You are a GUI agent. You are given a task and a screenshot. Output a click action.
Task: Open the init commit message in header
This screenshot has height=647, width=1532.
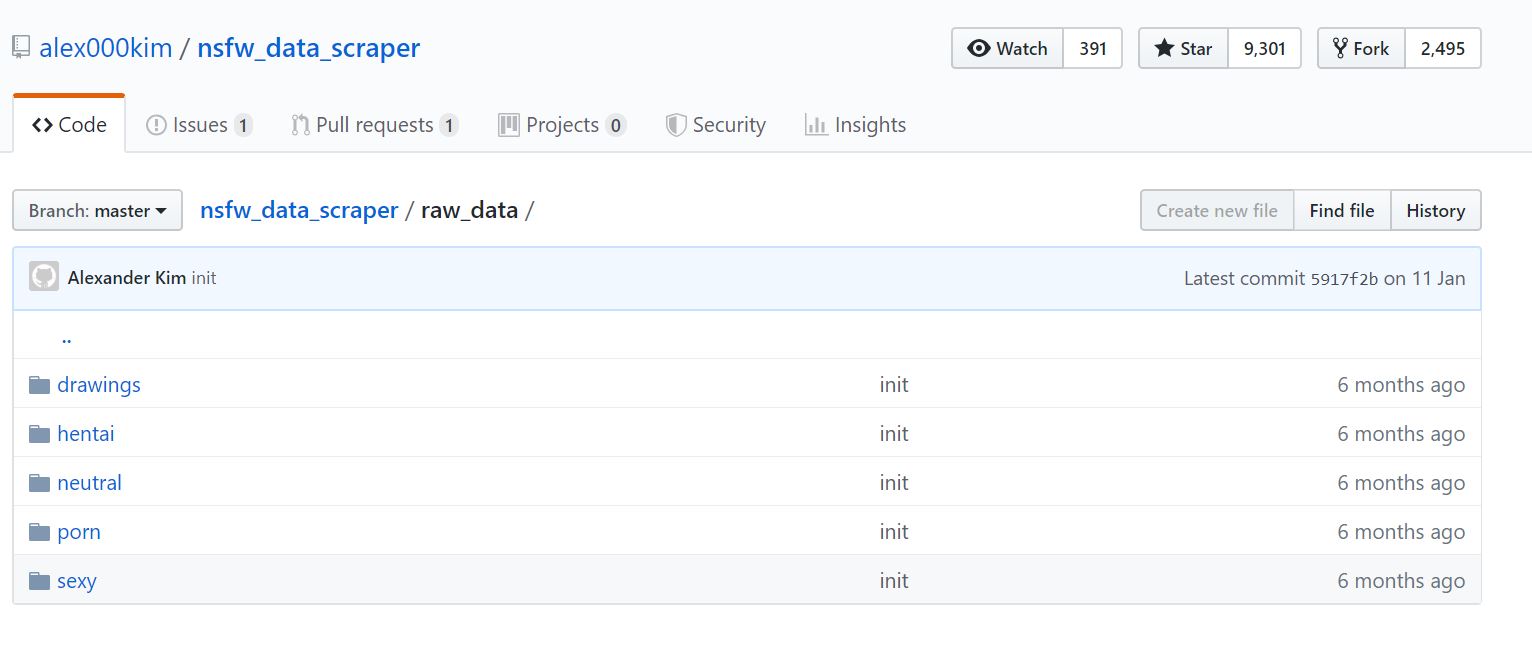[204, 278]
